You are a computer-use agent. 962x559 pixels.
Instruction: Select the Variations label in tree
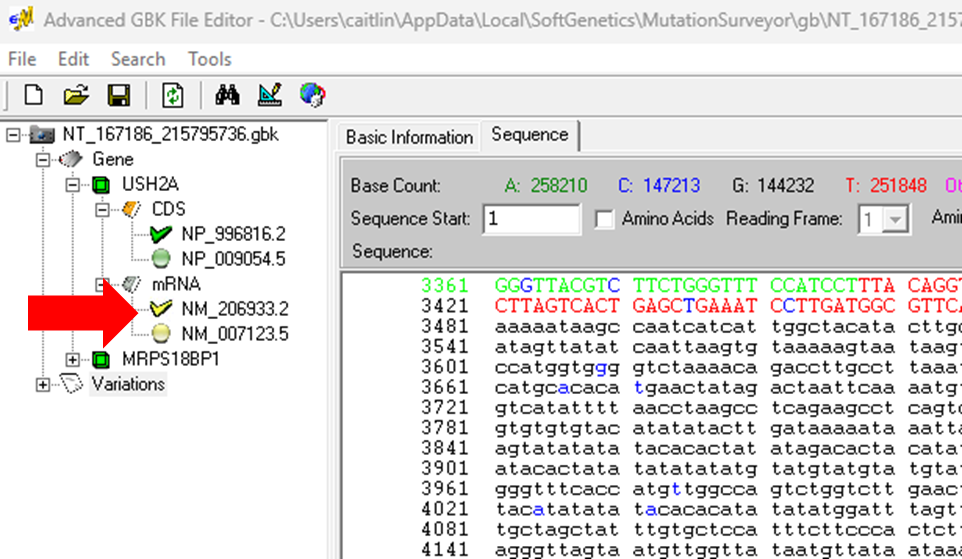(128, 384)
